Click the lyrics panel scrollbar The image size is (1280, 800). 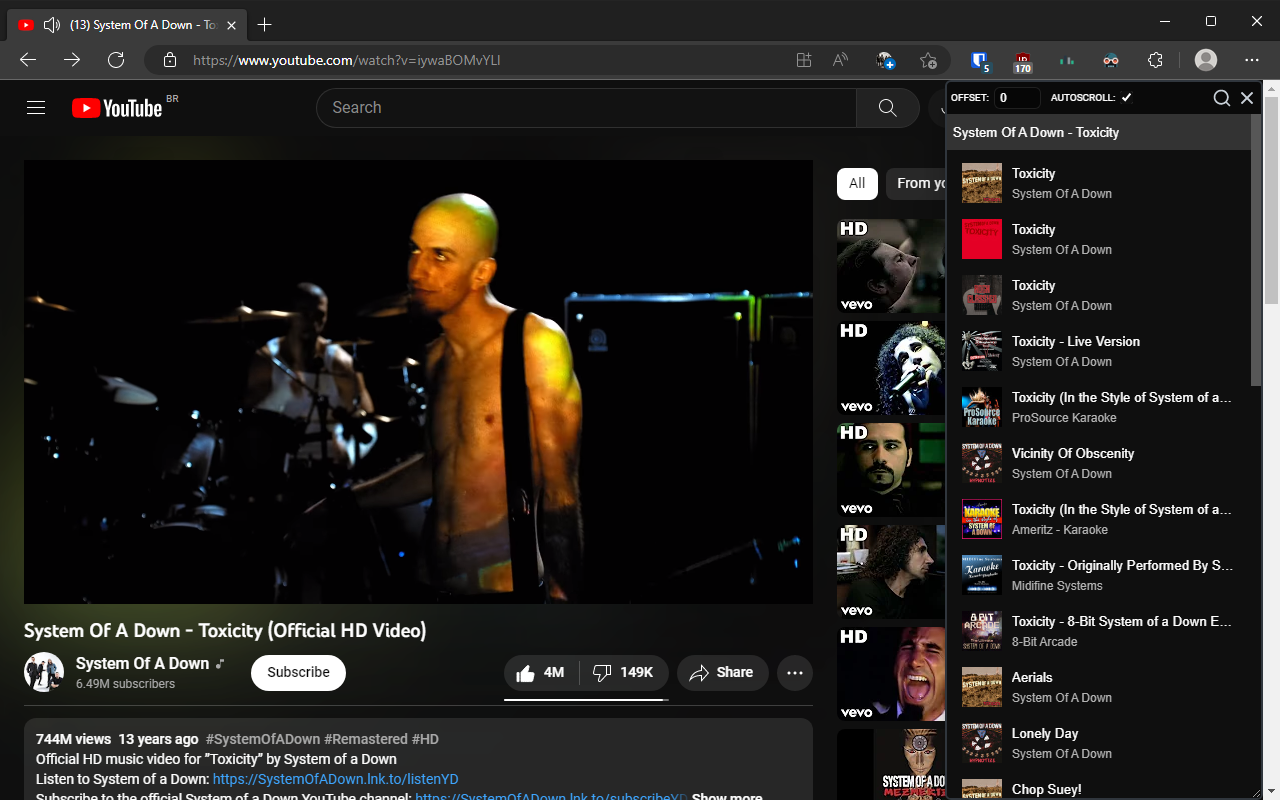tap(1256, 250)
